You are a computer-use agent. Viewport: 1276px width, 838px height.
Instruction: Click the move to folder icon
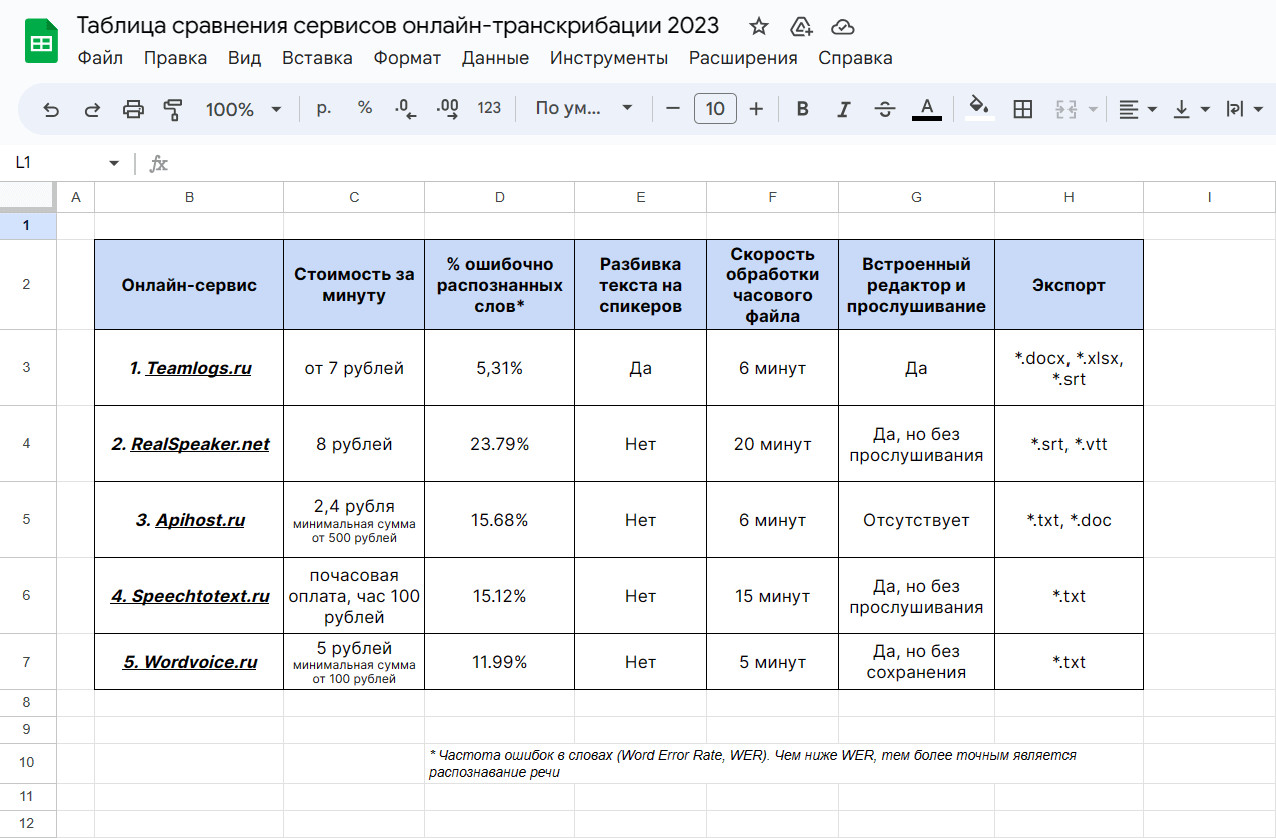[x=801, y=27]
